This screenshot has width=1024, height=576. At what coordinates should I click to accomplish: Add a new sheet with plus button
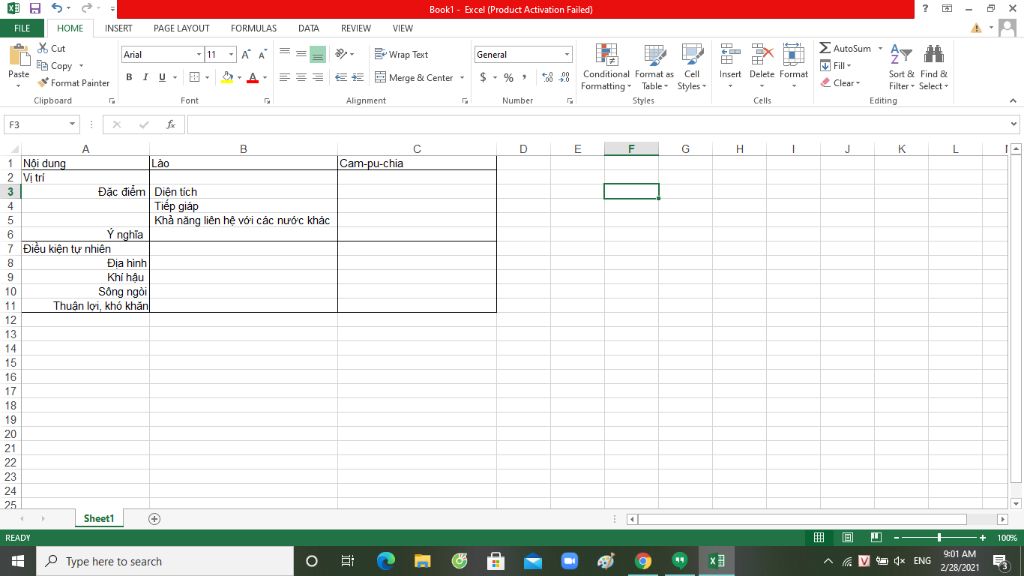(x=154, y=519)
